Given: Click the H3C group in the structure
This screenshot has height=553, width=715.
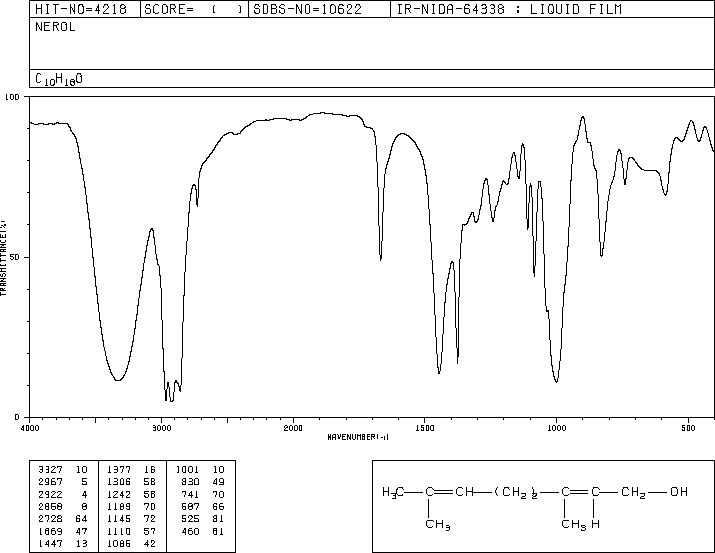Looking at the screenshot, I should (x=393, y=492).
